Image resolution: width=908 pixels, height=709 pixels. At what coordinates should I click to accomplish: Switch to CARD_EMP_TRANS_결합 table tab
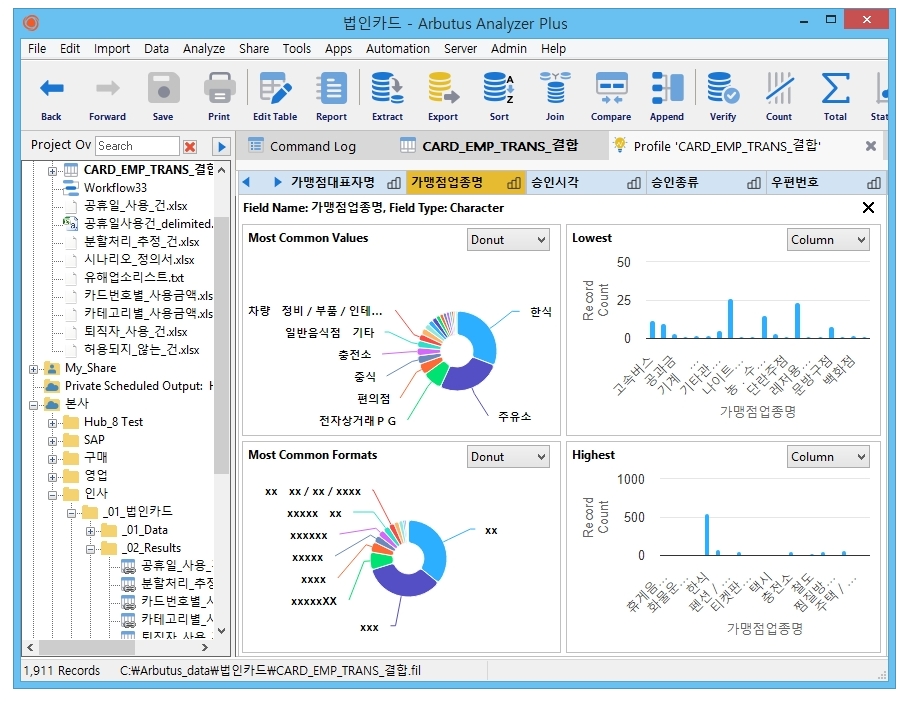(x=491, y=147)
